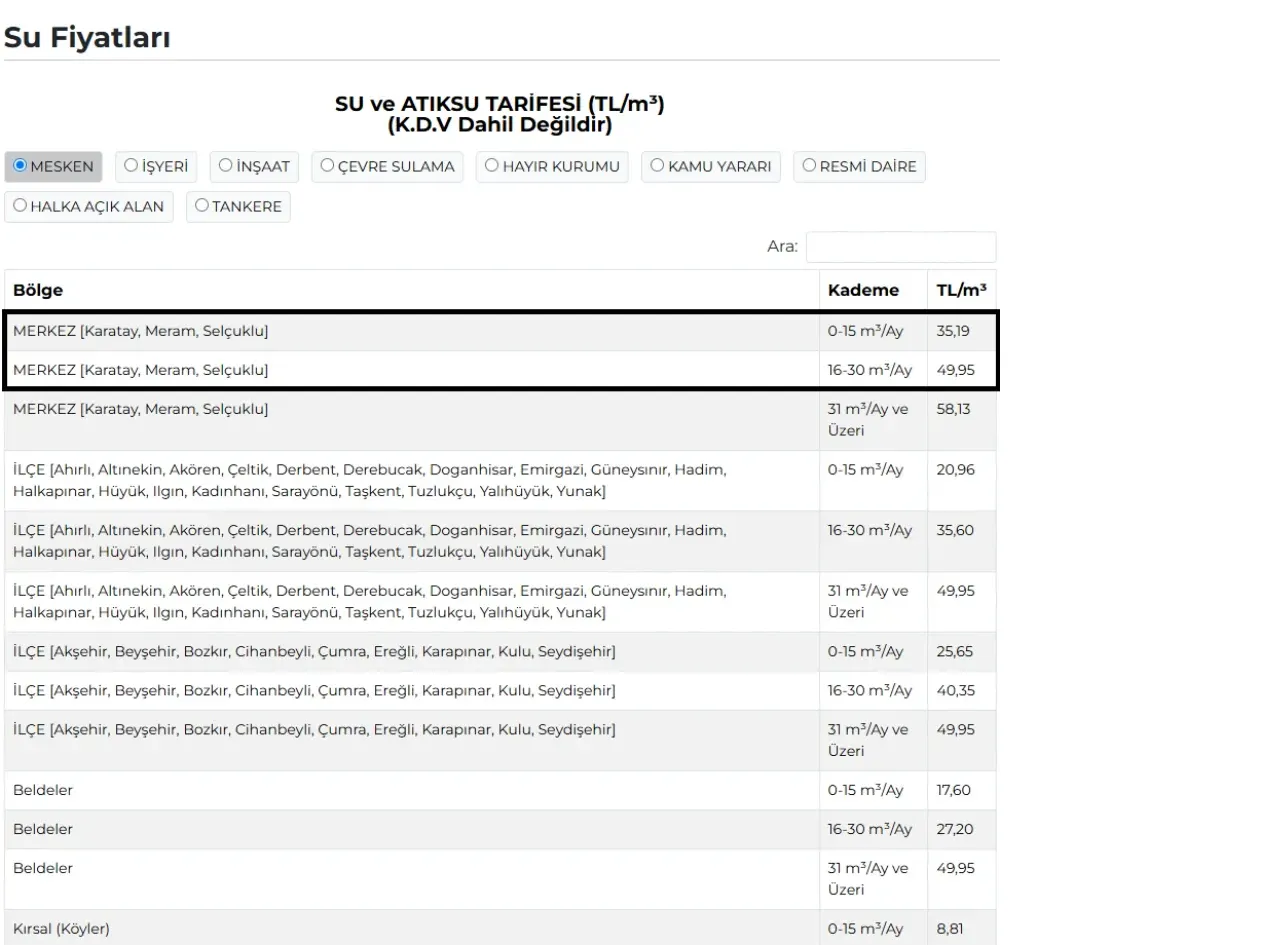Click the Ara search input field
This screenshot has width=1280, height=945.
tap(900, 247)
